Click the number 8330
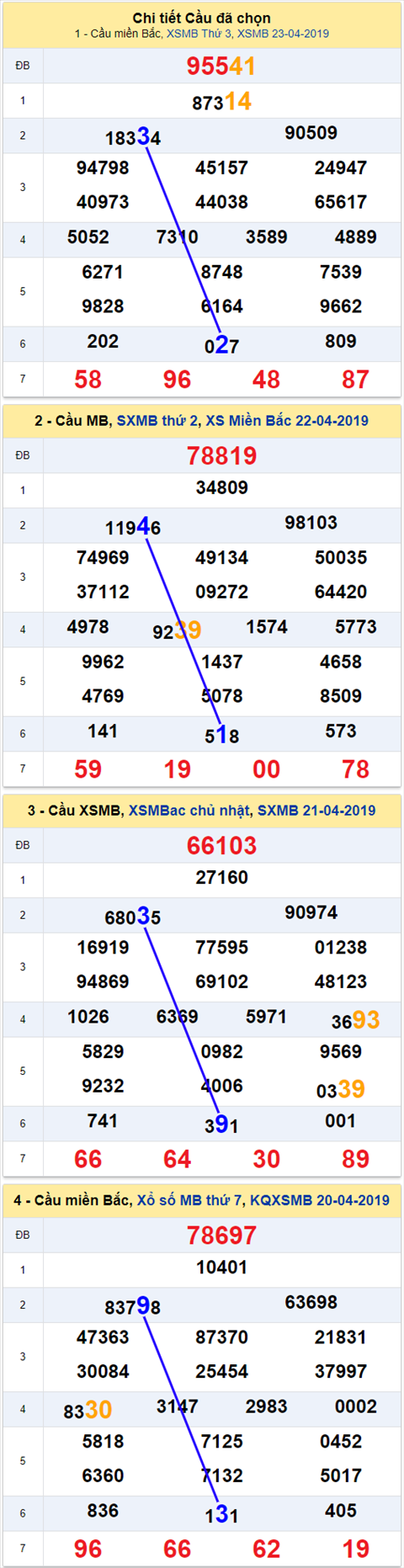Viewport: 404px width, 1568px height. [x=88, y=1410]
